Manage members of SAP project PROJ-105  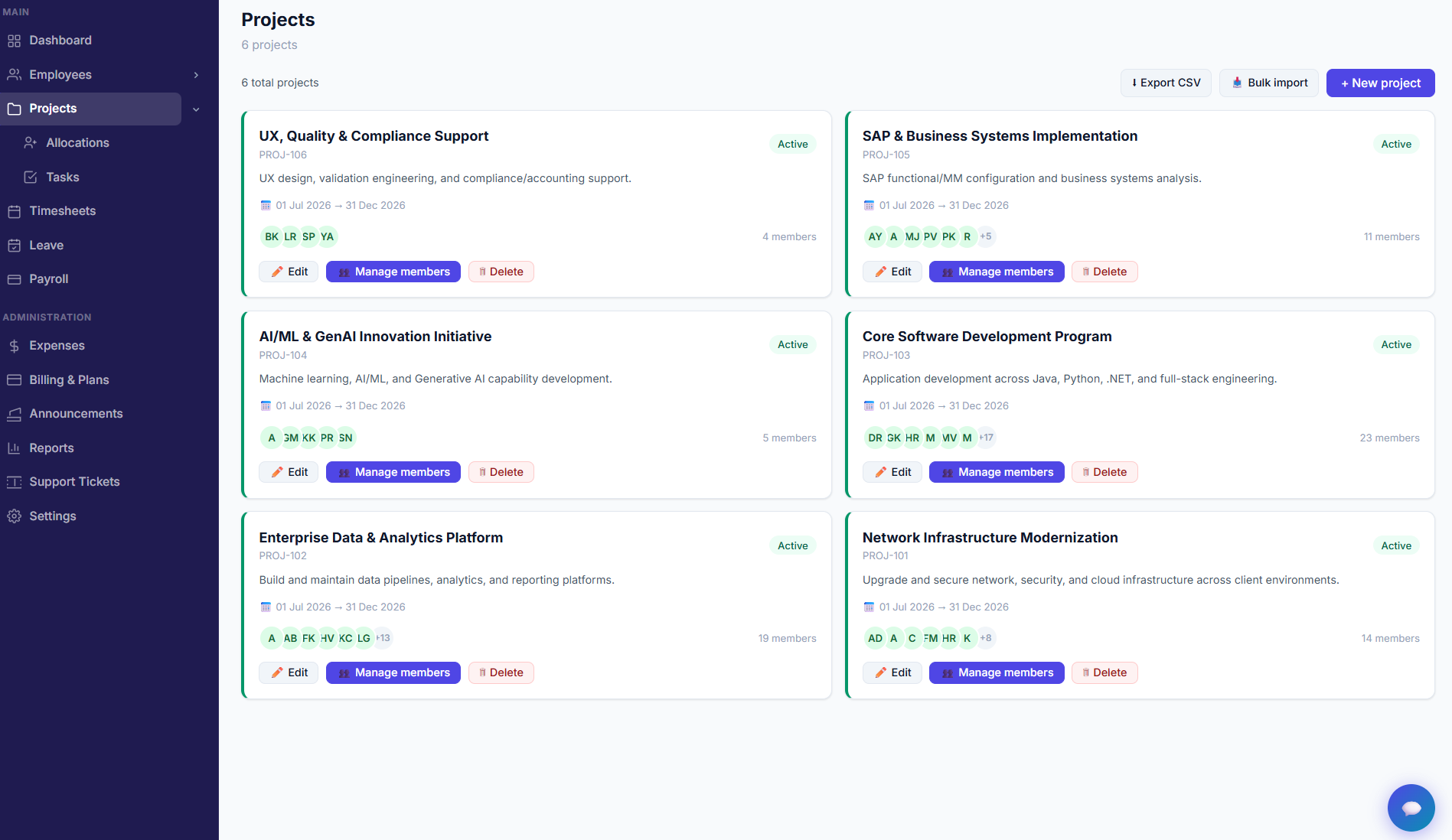coord(997,272)
